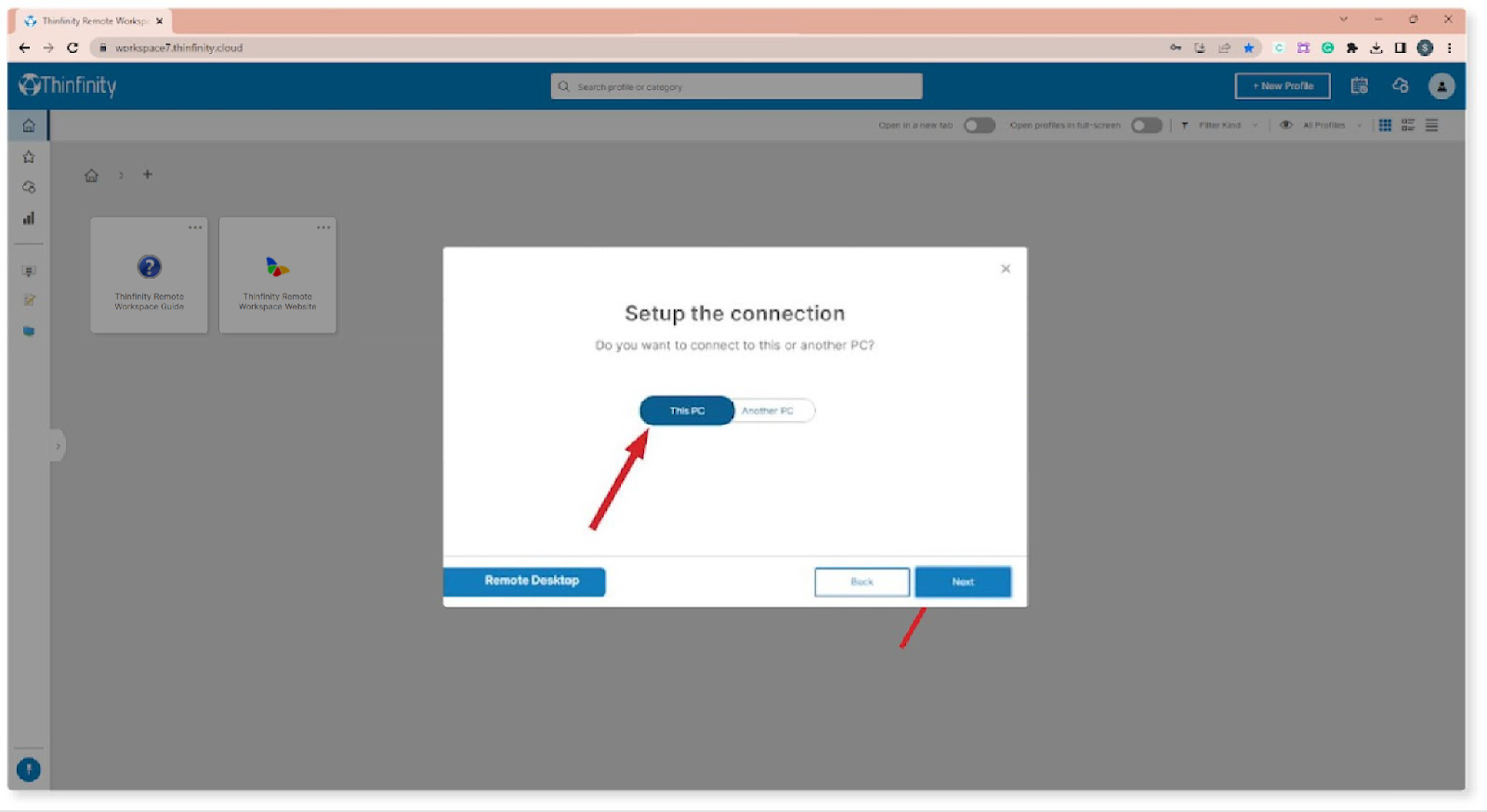Open analytics bar chart in sidebar
Image resolution: width=1487 pixels, height=812 pixels.
coord(29,218)
